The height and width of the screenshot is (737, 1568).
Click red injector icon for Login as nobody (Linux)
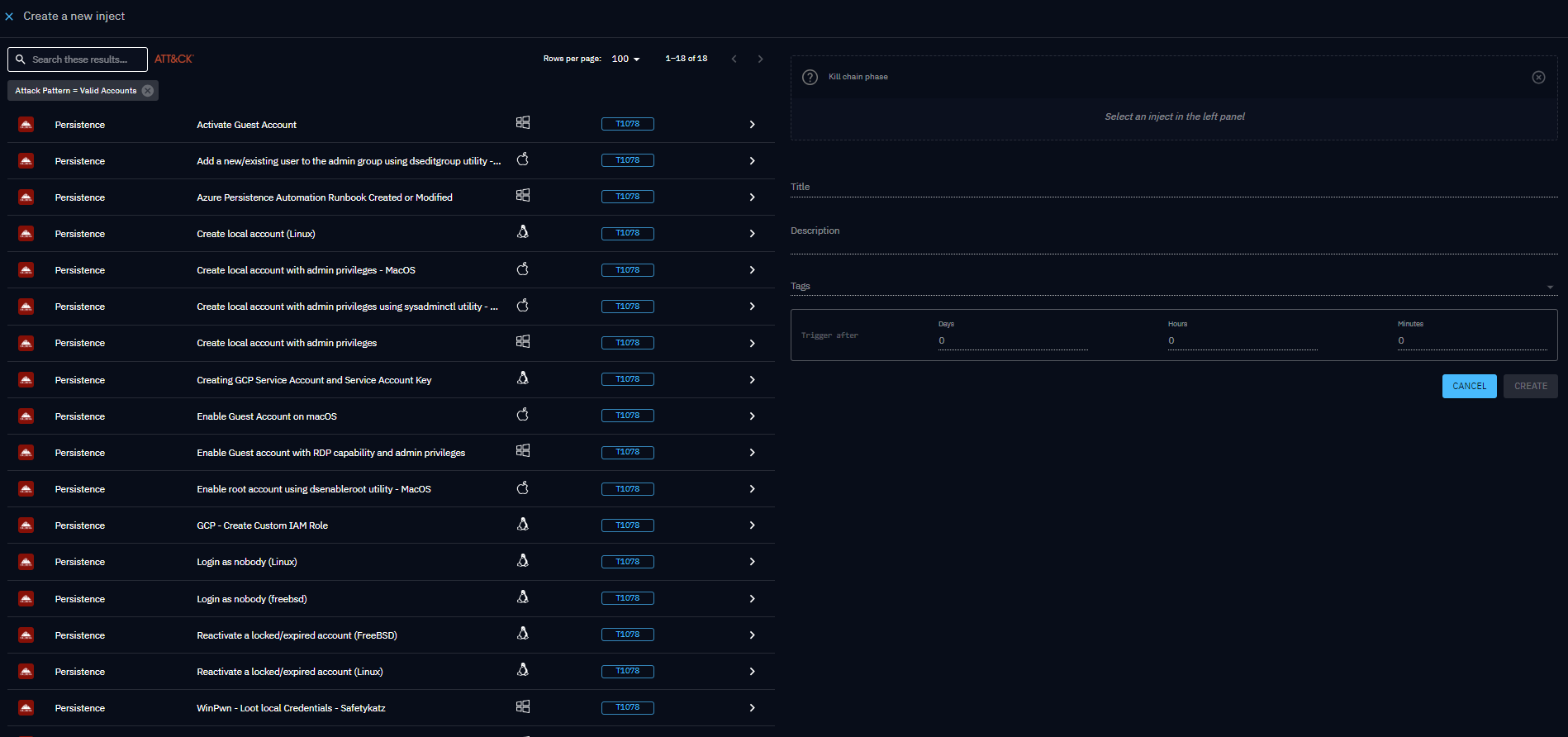(26, 562)
